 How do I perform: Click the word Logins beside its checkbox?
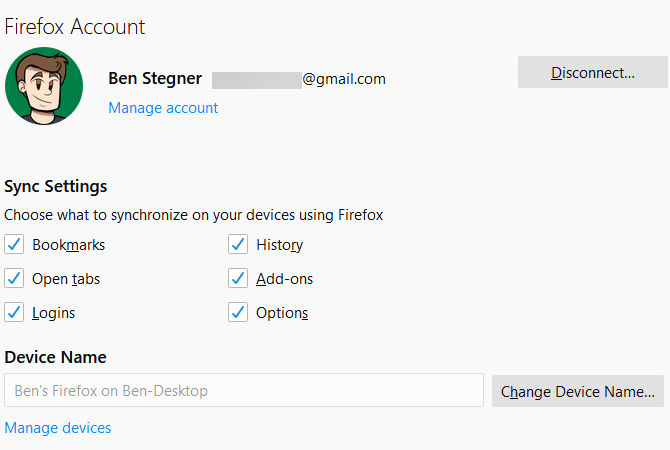point(54,313)
